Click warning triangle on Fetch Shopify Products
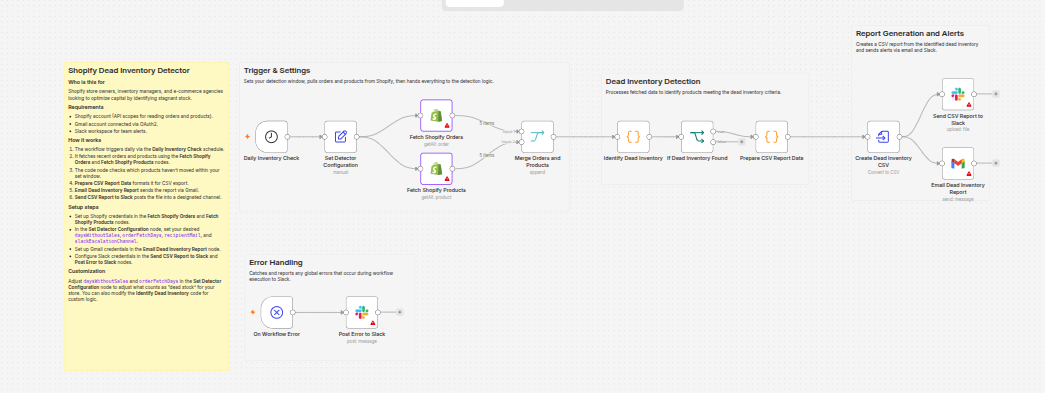This screenshot has height=393, width=1045. 447,179
